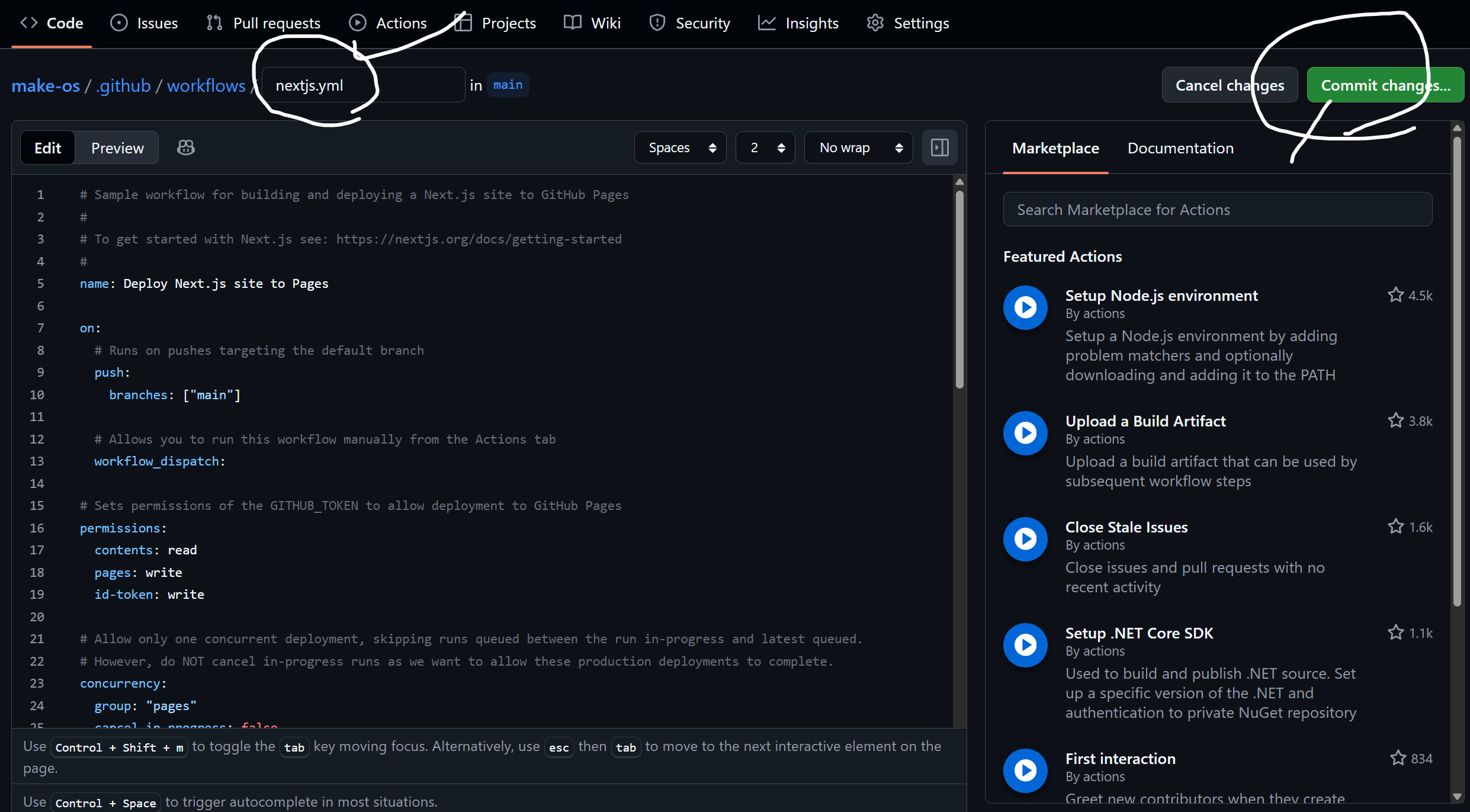Click the play icon for Setup Node.js environment
The height and width of the screenshot is (812, 1470).
[1025, 307]
